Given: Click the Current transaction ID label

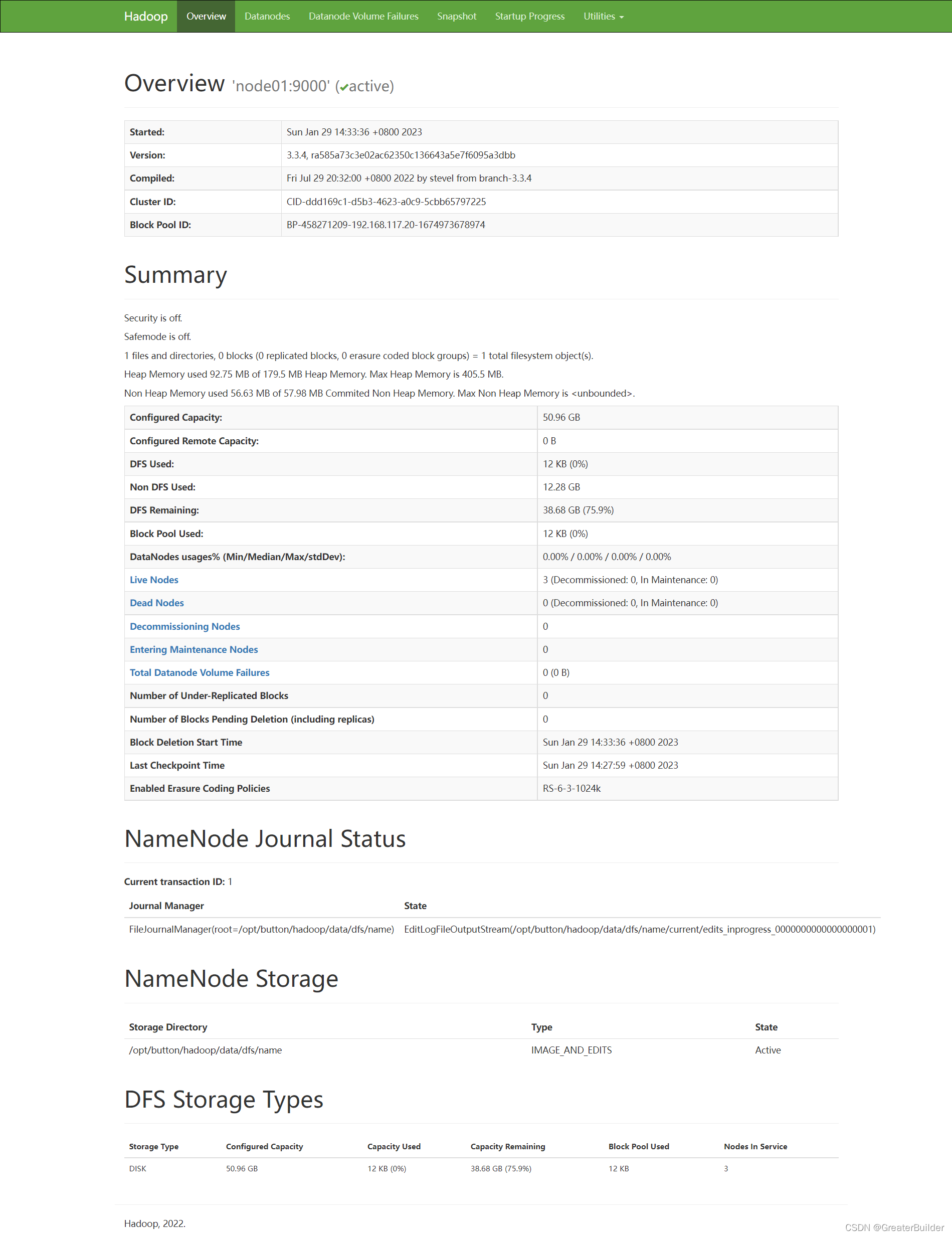Looking at the screenshot, I should [x=174, y=881].
